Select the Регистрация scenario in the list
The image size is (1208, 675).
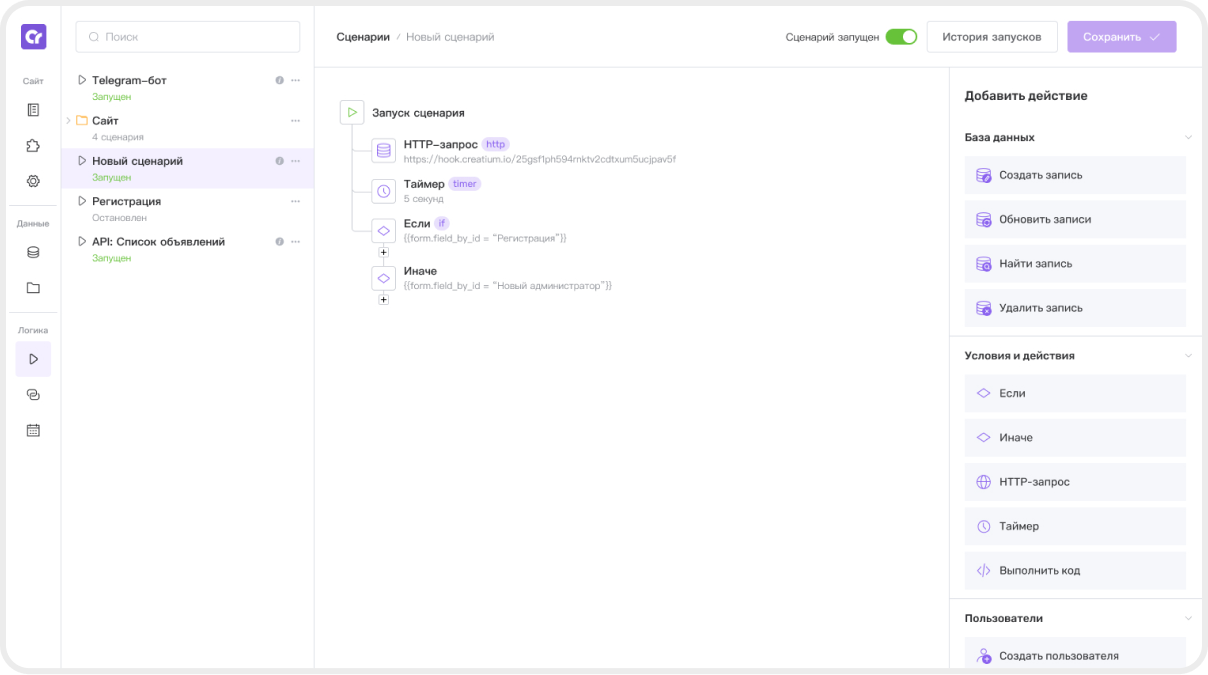[x=126, y=202]
